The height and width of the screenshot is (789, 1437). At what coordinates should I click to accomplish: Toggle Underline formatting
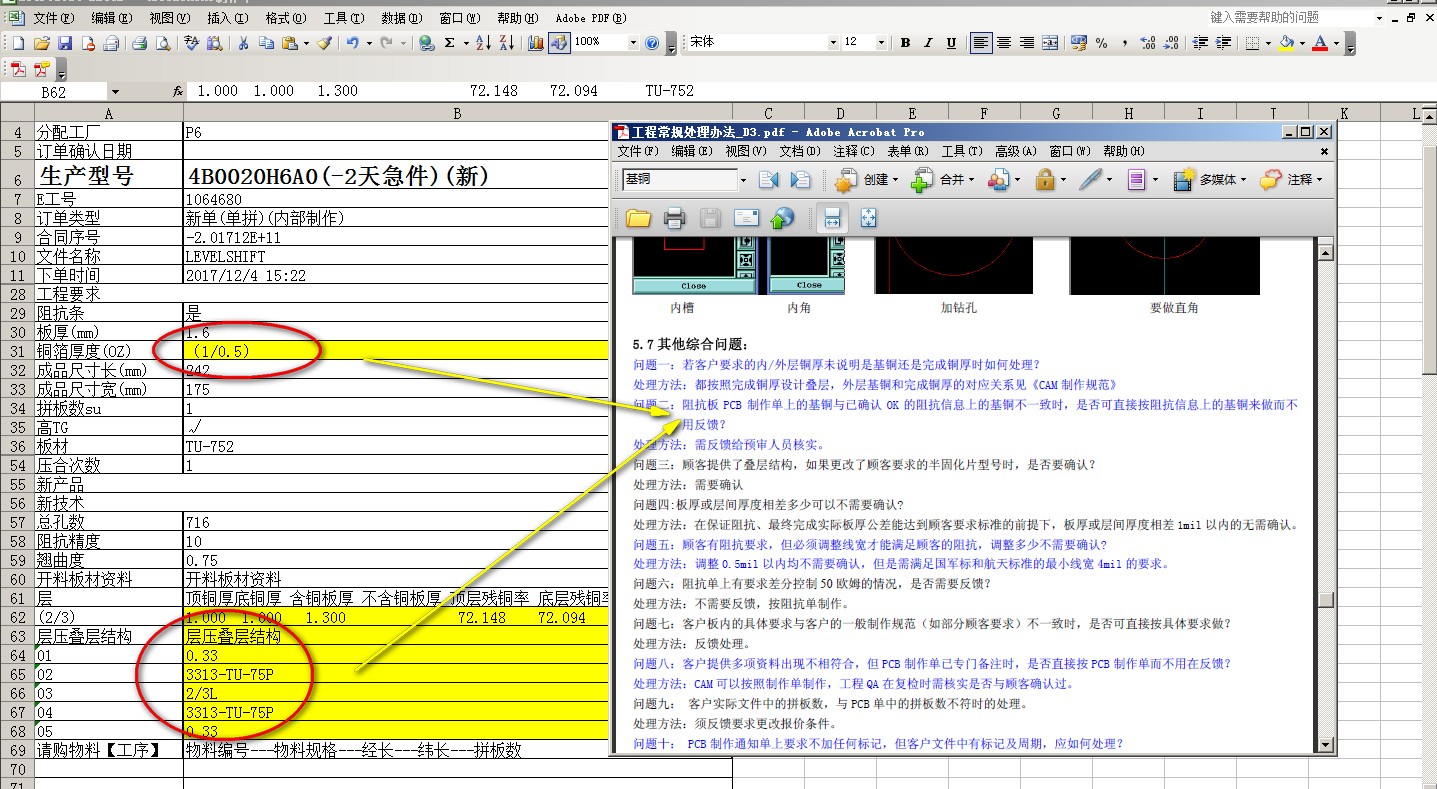coord(951,43)
